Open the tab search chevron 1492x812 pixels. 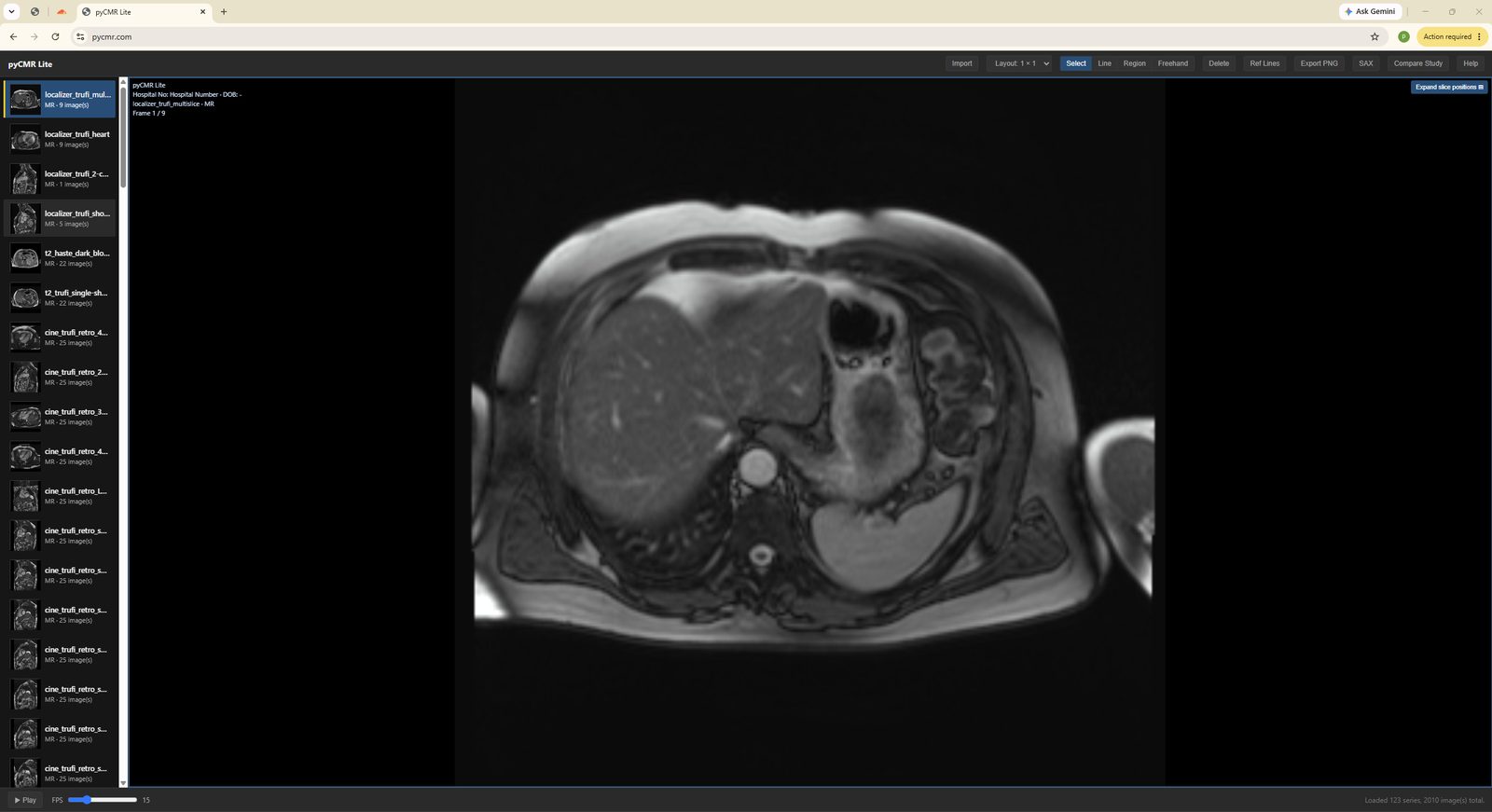pos(11,12)
